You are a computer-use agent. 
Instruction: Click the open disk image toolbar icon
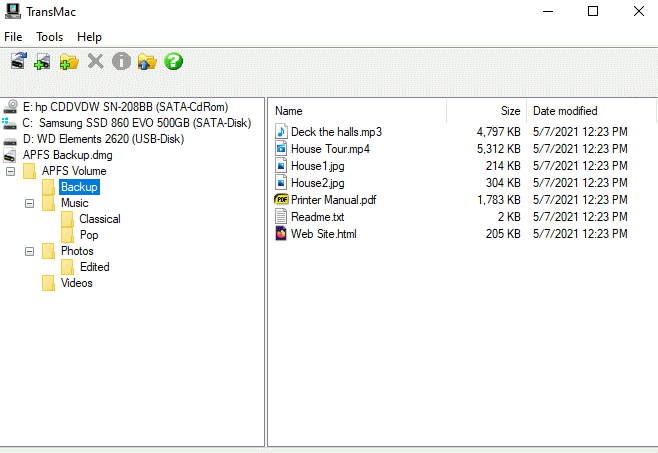point(43,62)
